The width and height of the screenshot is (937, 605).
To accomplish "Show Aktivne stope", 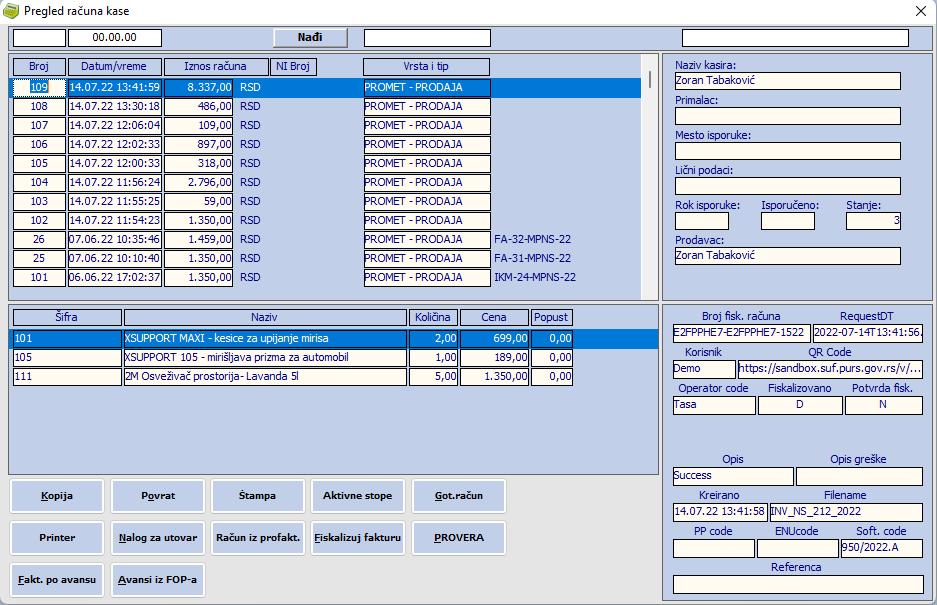I will point(357,496).
